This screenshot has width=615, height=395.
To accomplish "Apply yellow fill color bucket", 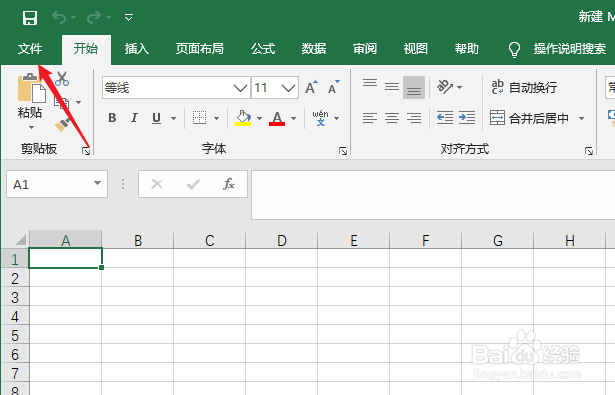I will coord(243,118).
